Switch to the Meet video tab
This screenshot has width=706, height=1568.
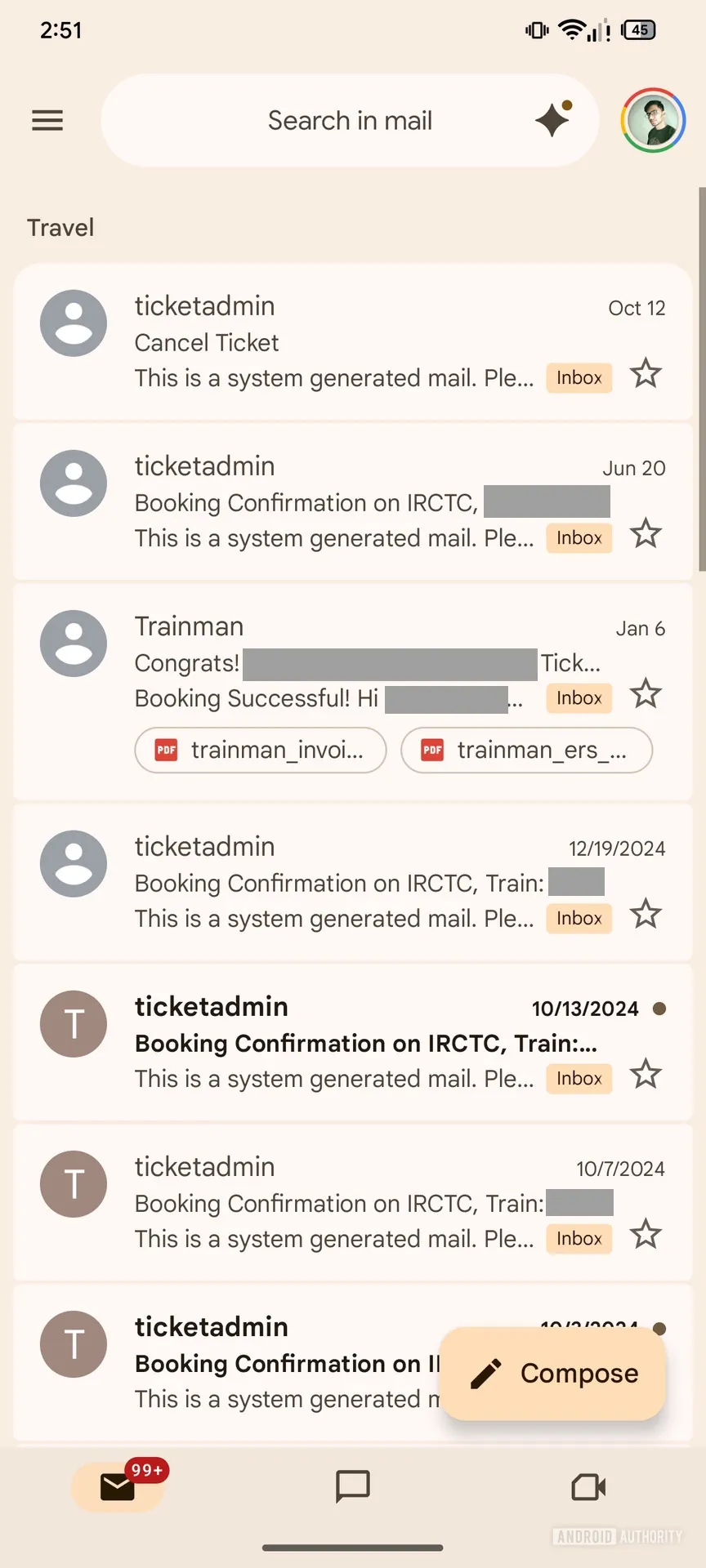pos(588,1487)
